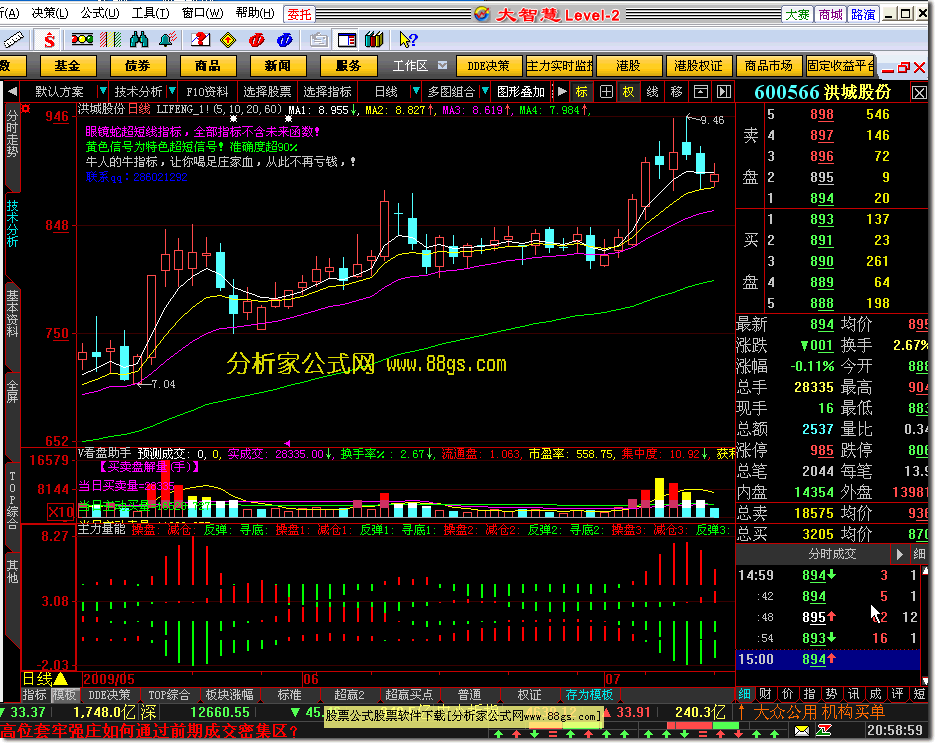
Task: Click the red dollar sign icon
Action: click(x=49, y=40)
